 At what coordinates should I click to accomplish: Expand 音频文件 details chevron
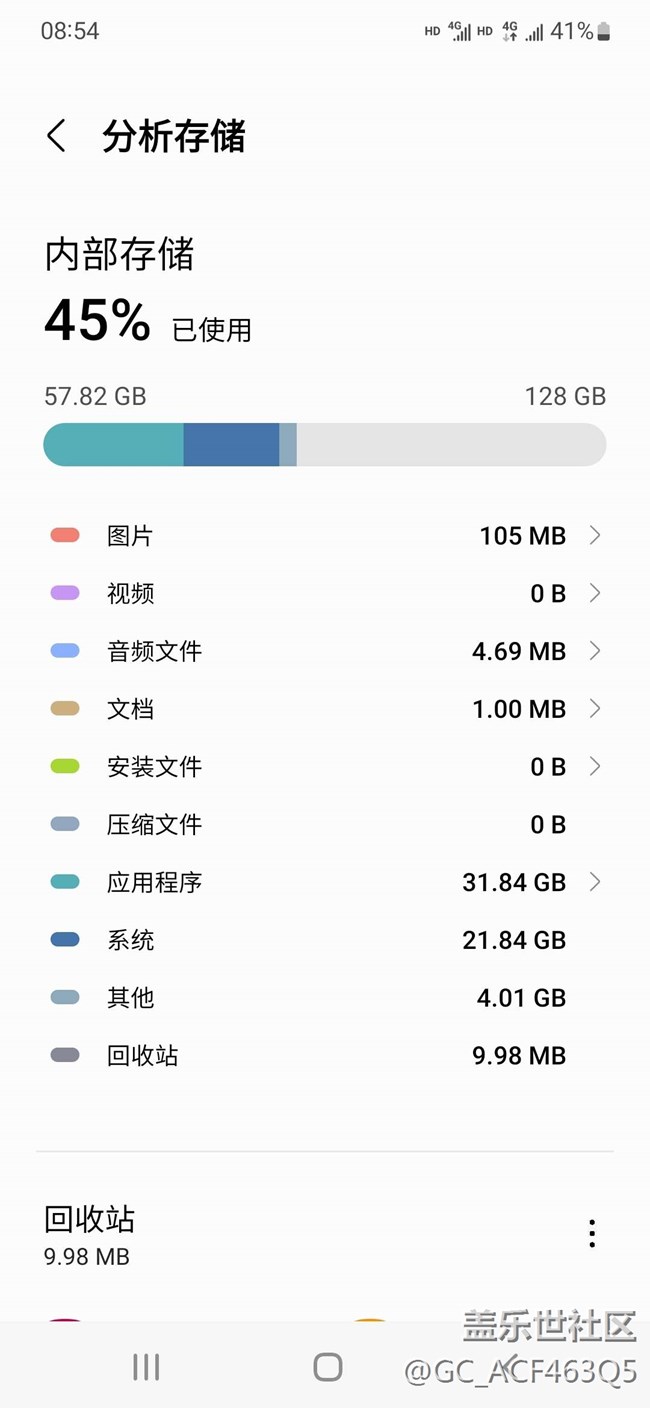595,651
